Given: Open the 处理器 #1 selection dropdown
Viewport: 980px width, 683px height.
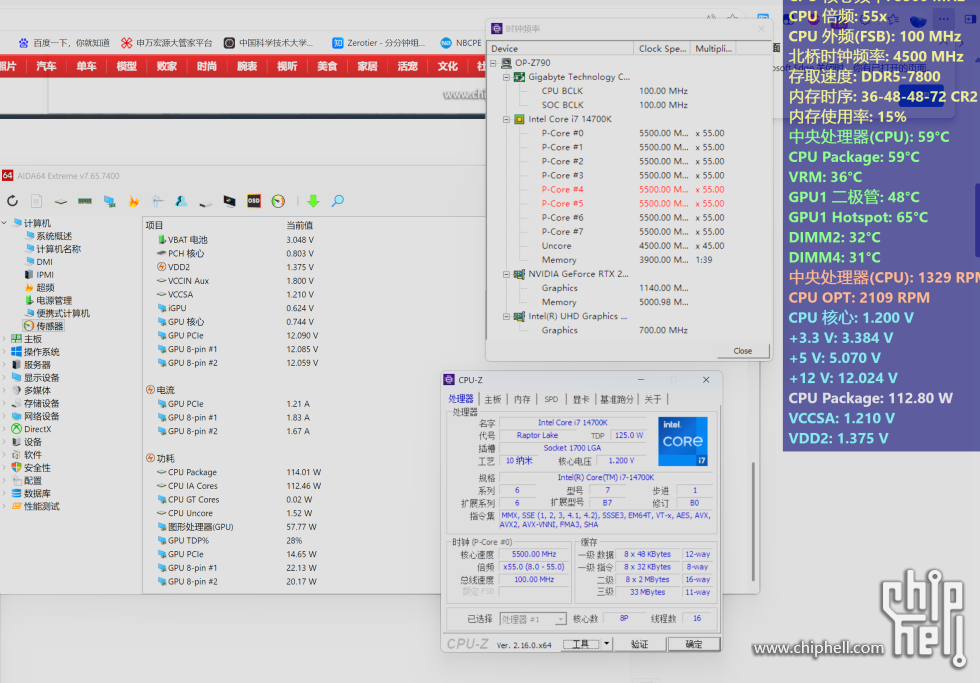Looking at the screenshot, I should 533,619.
